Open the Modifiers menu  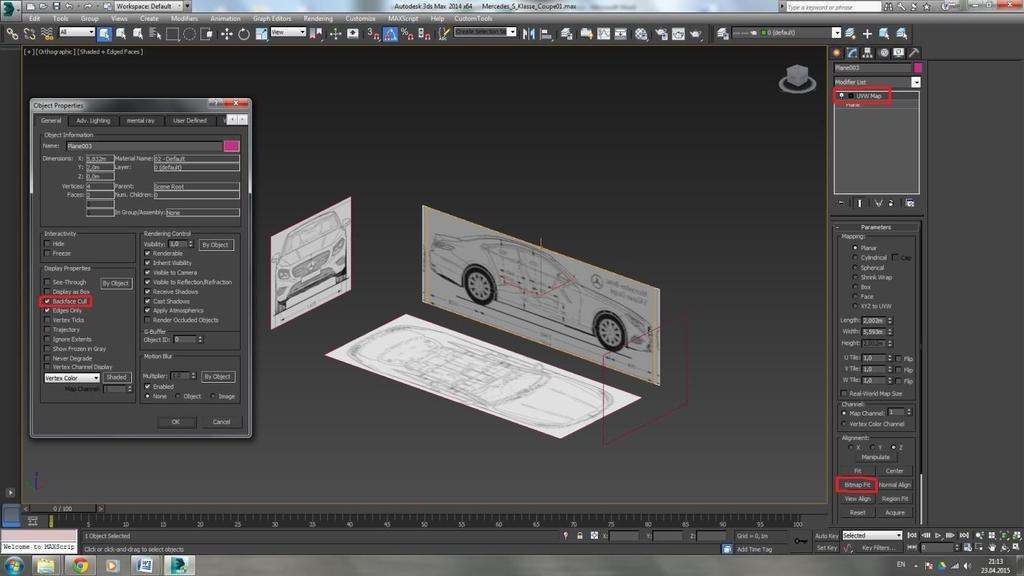[x=184, y=19]
